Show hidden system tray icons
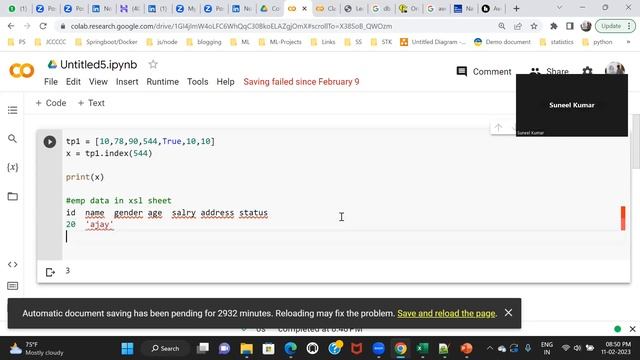 [x=489, y=349]
